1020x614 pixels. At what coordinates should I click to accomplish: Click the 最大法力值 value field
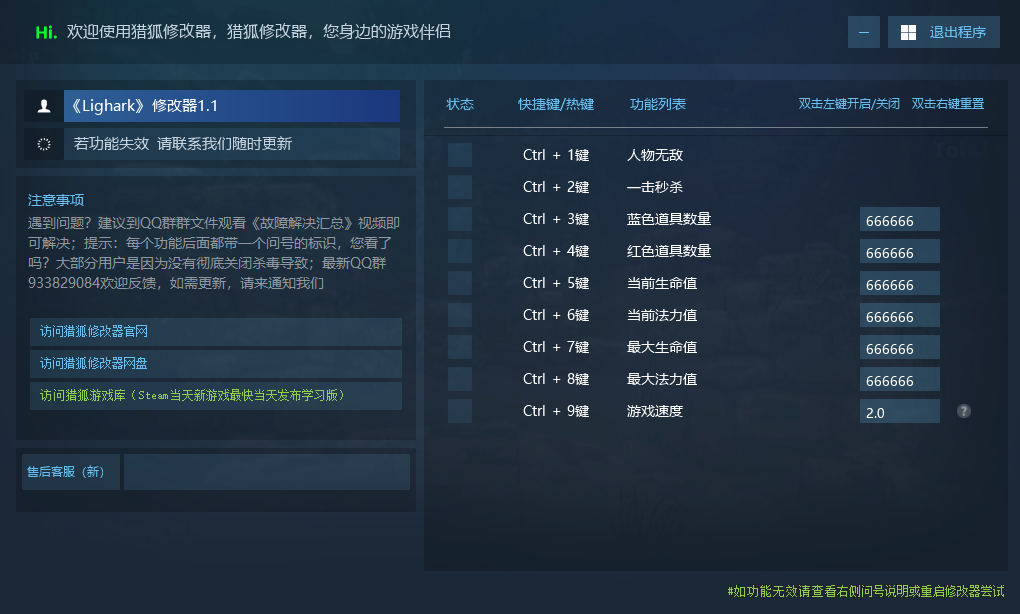(x=900, y=379)
